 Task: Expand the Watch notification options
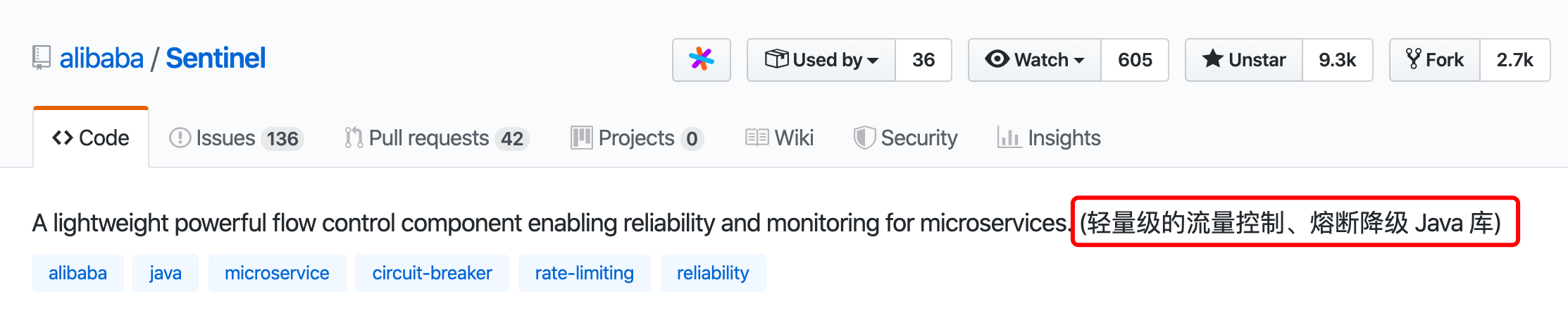coord(1035,60)
